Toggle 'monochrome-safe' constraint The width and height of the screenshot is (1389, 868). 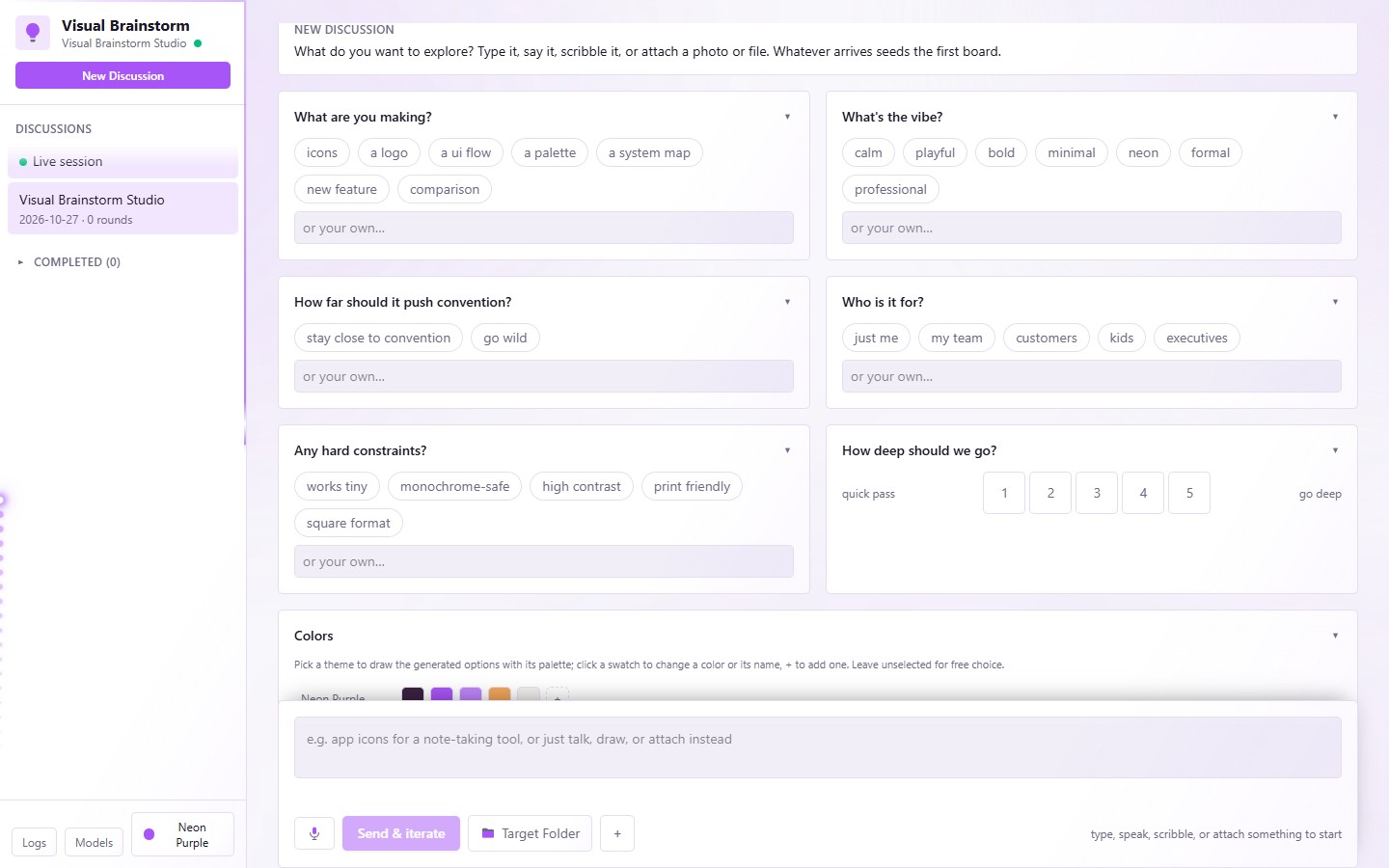pos(454,486)
